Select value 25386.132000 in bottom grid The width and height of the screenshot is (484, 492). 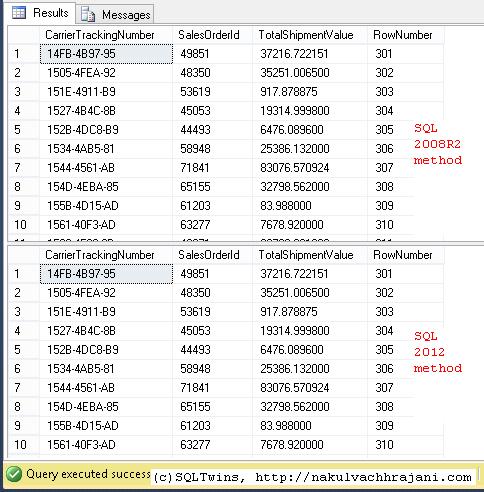coord(310,369)
